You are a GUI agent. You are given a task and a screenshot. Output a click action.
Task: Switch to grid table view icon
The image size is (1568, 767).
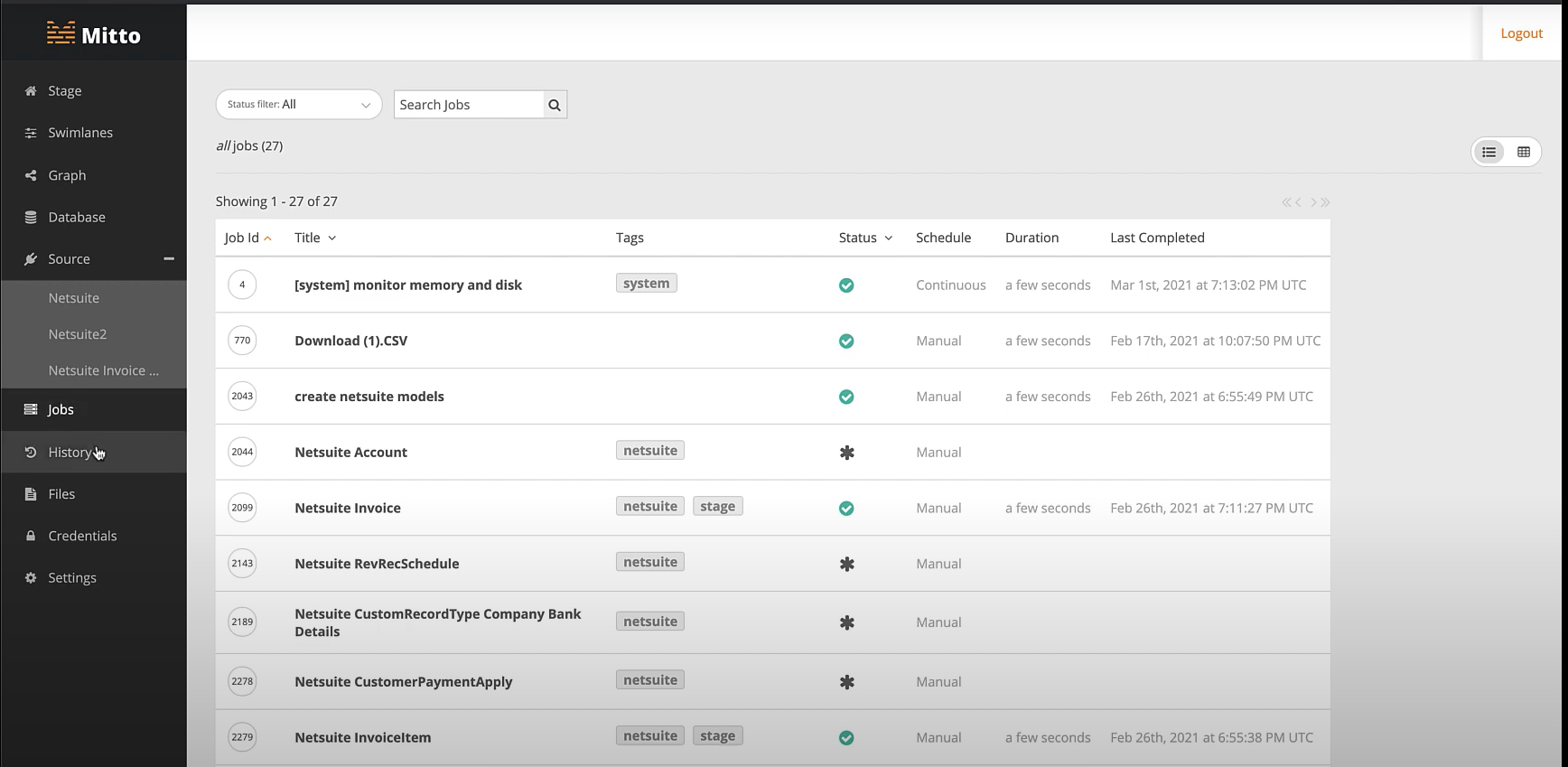1524,152
